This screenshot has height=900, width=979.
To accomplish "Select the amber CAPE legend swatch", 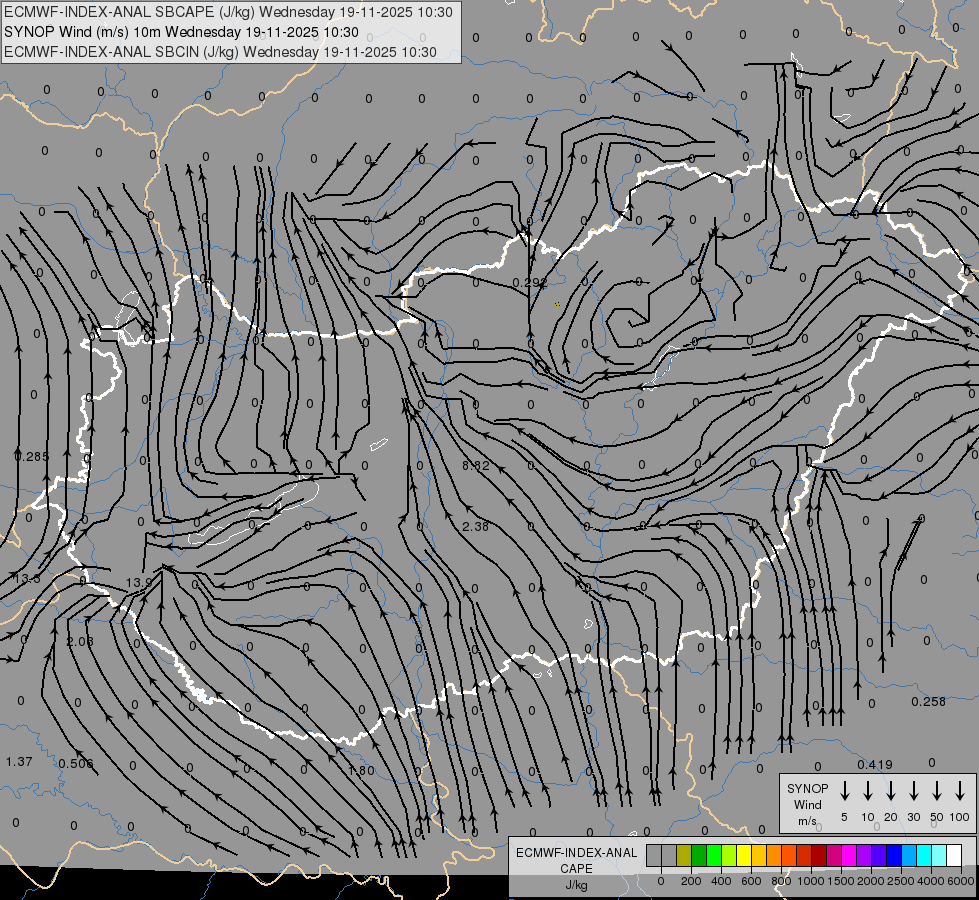I will click(x=759, y=855).
